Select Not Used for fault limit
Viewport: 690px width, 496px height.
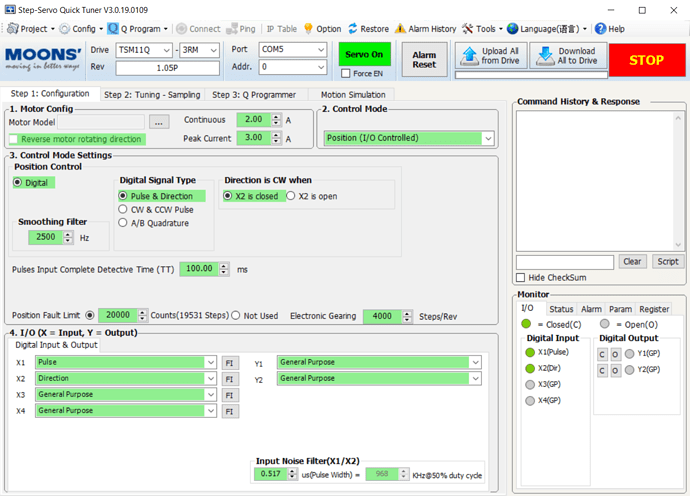tap(236, 316)
